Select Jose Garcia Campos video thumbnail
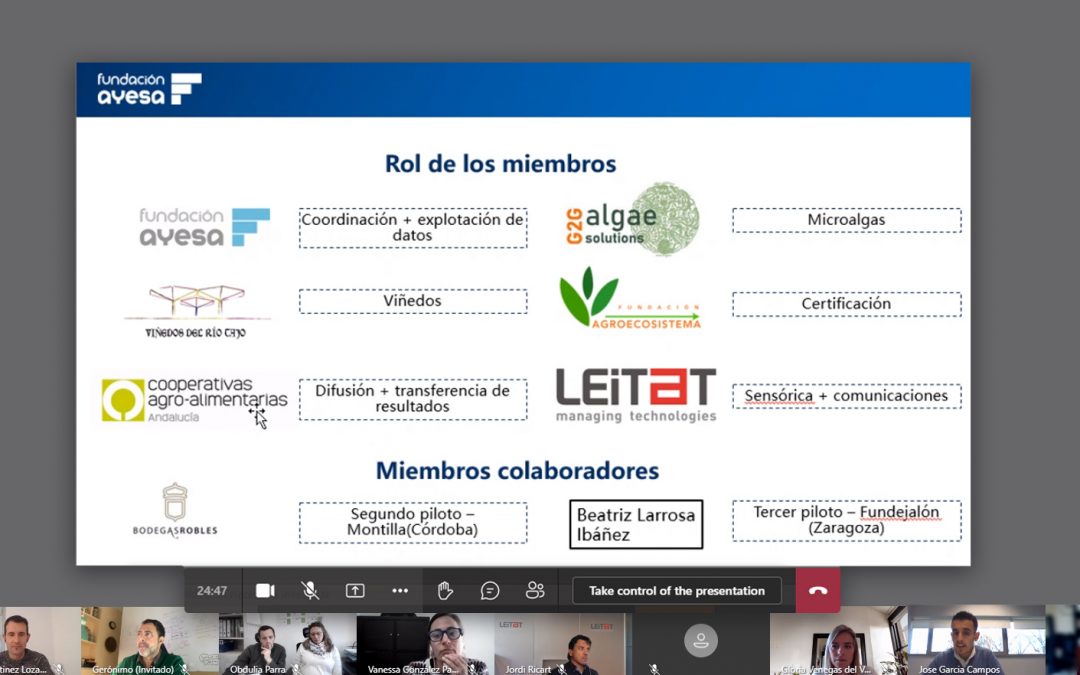The image size is (1080, 675). pos(976,641)
